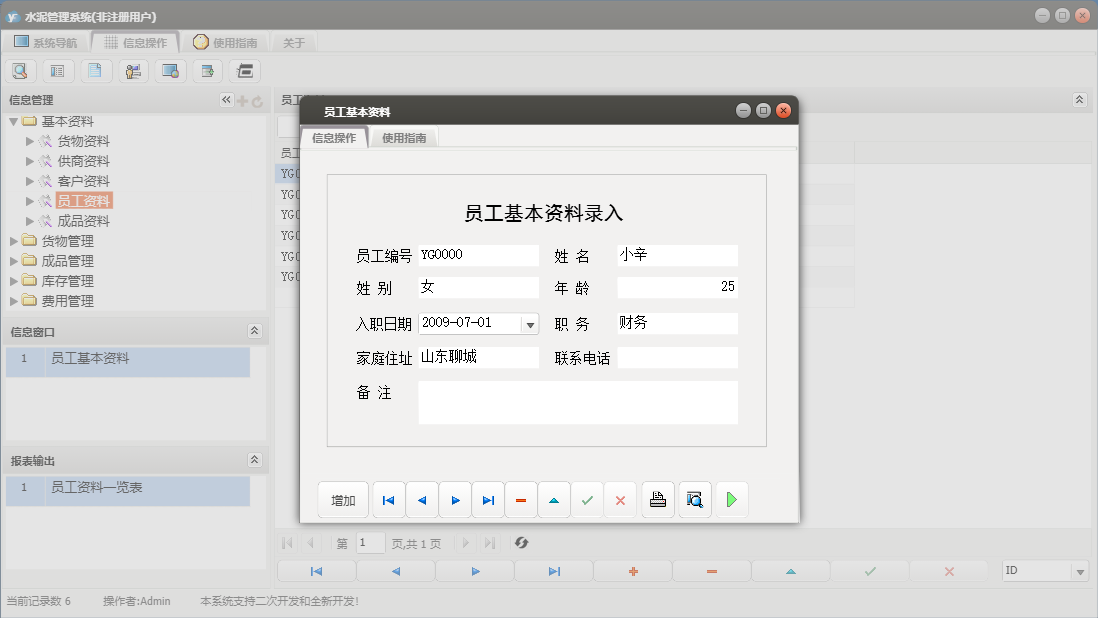
Task: Collapse the 信息管理 panel with the double chevron
Action: [x=225, y=99]
